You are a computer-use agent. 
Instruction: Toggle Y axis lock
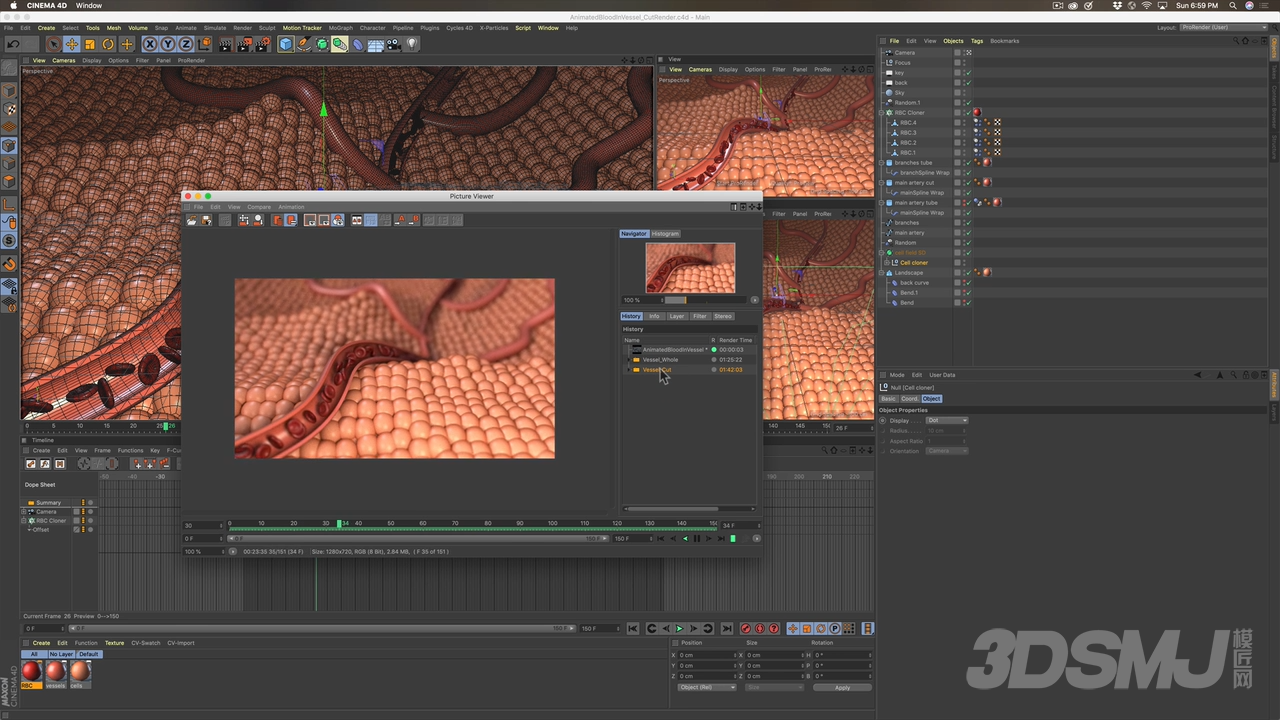click(168, 44)
